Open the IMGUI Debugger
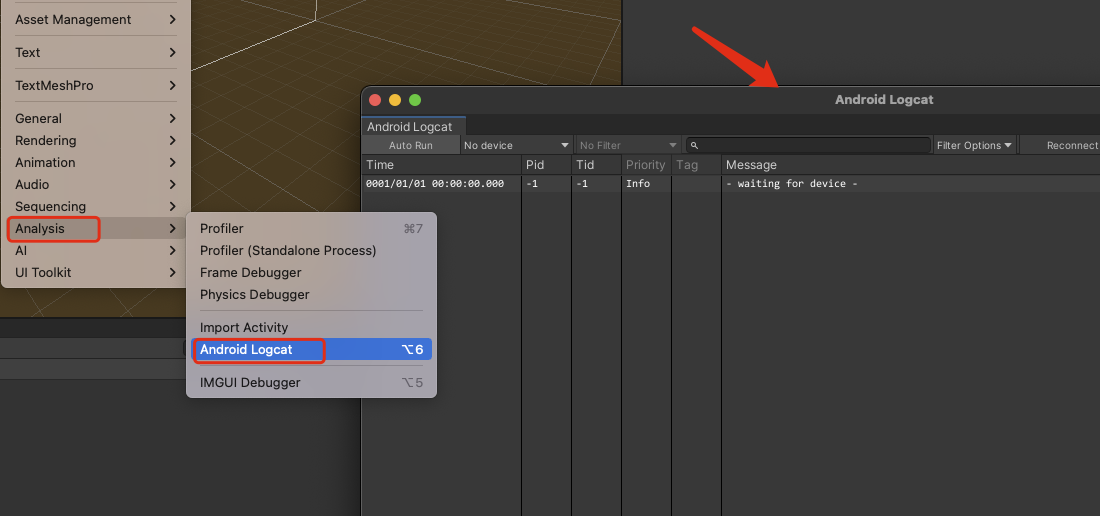 pos(311,382)
